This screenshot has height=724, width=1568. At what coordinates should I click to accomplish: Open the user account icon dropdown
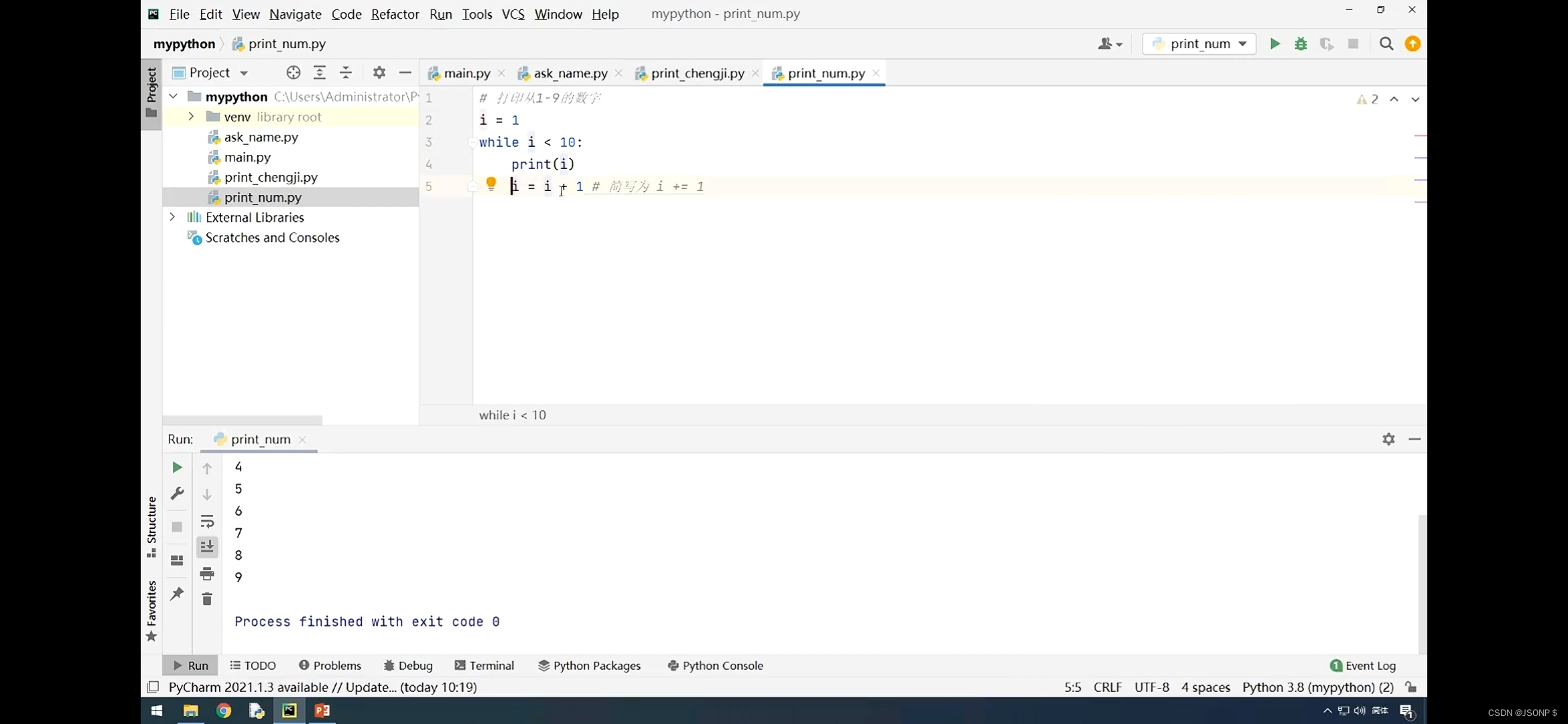1110,44
